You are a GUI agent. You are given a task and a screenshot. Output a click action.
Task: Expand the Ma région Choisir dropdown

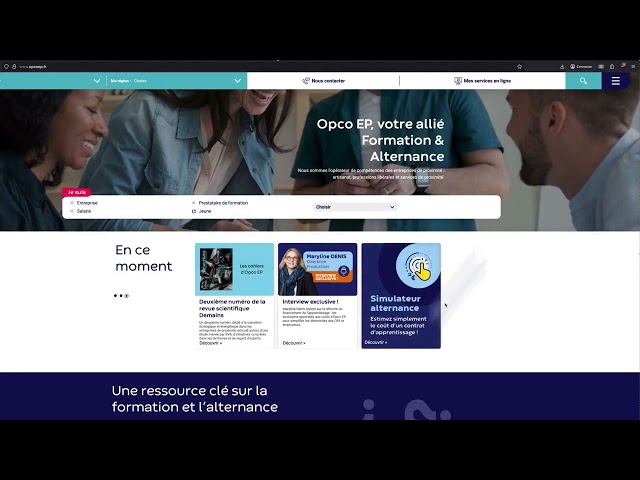237,80
